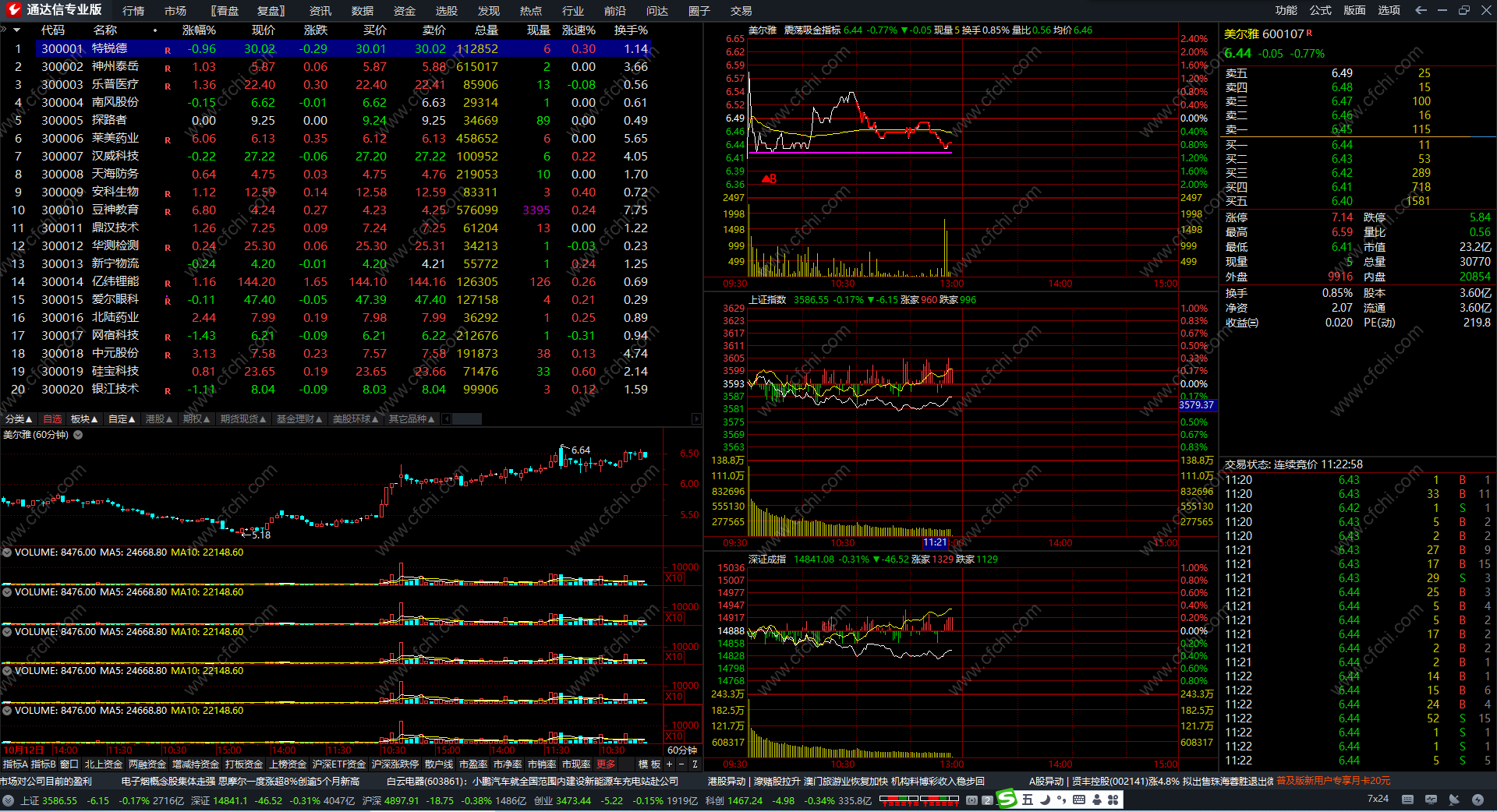
Task: Open the 资讯 menu
Action: point(320,11)
